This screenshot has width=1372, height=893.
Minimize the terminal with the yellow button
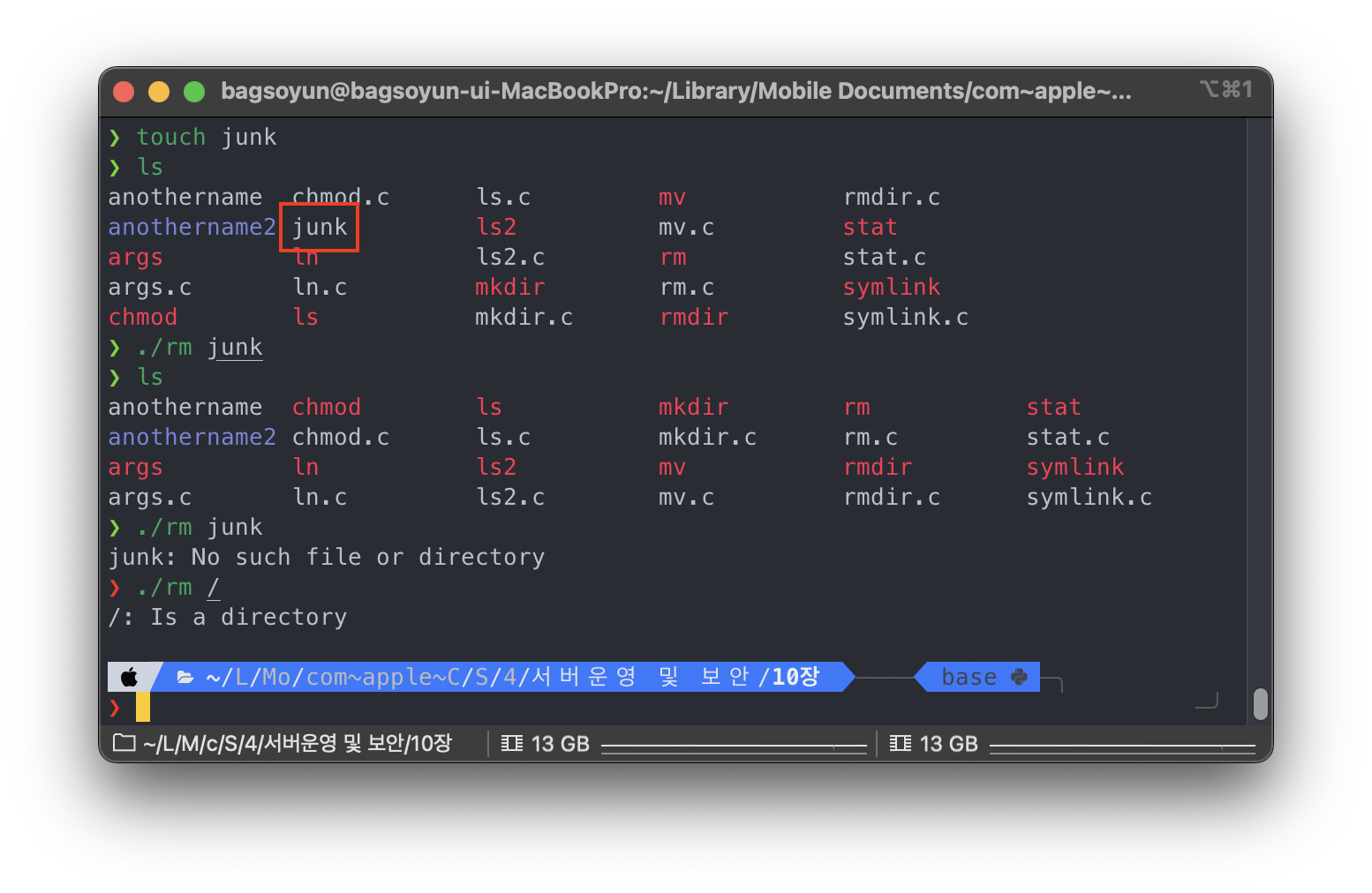click(159, 91)
